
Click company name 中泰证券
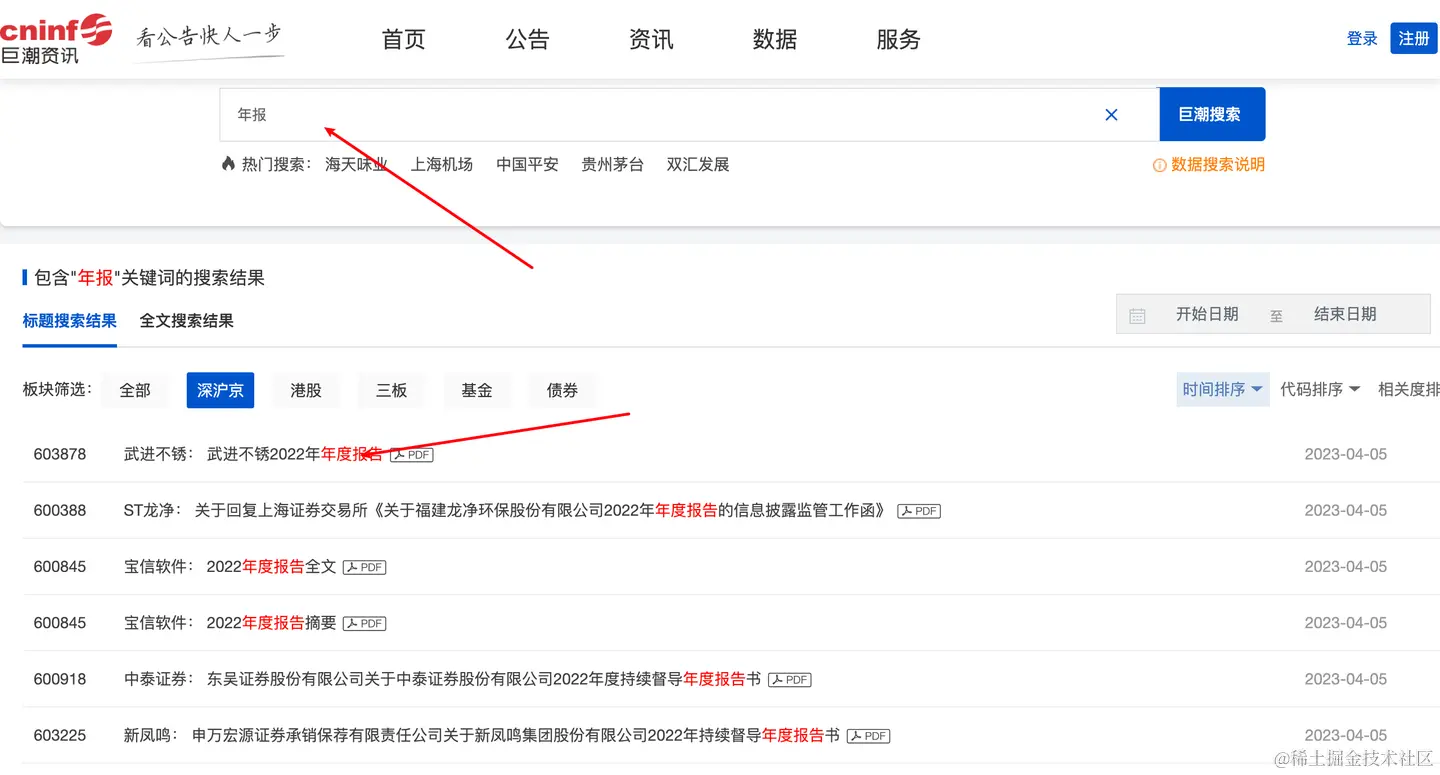coord(155,679)
